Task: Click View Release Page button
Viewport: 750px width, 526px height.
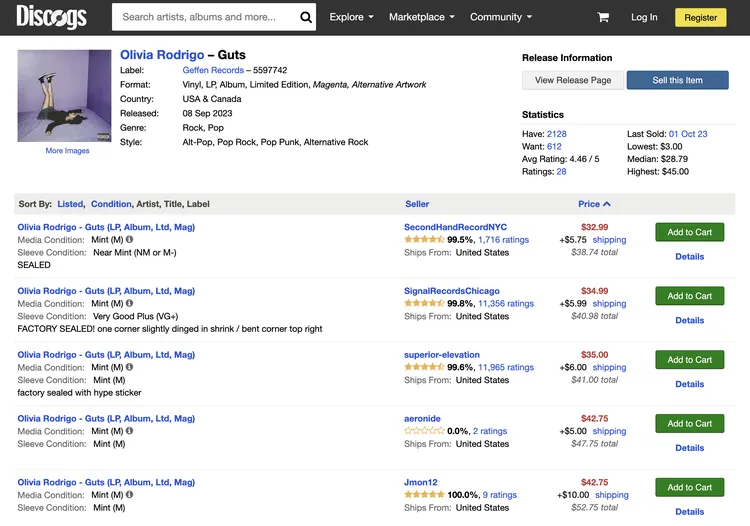Action: tap(573, 80)
